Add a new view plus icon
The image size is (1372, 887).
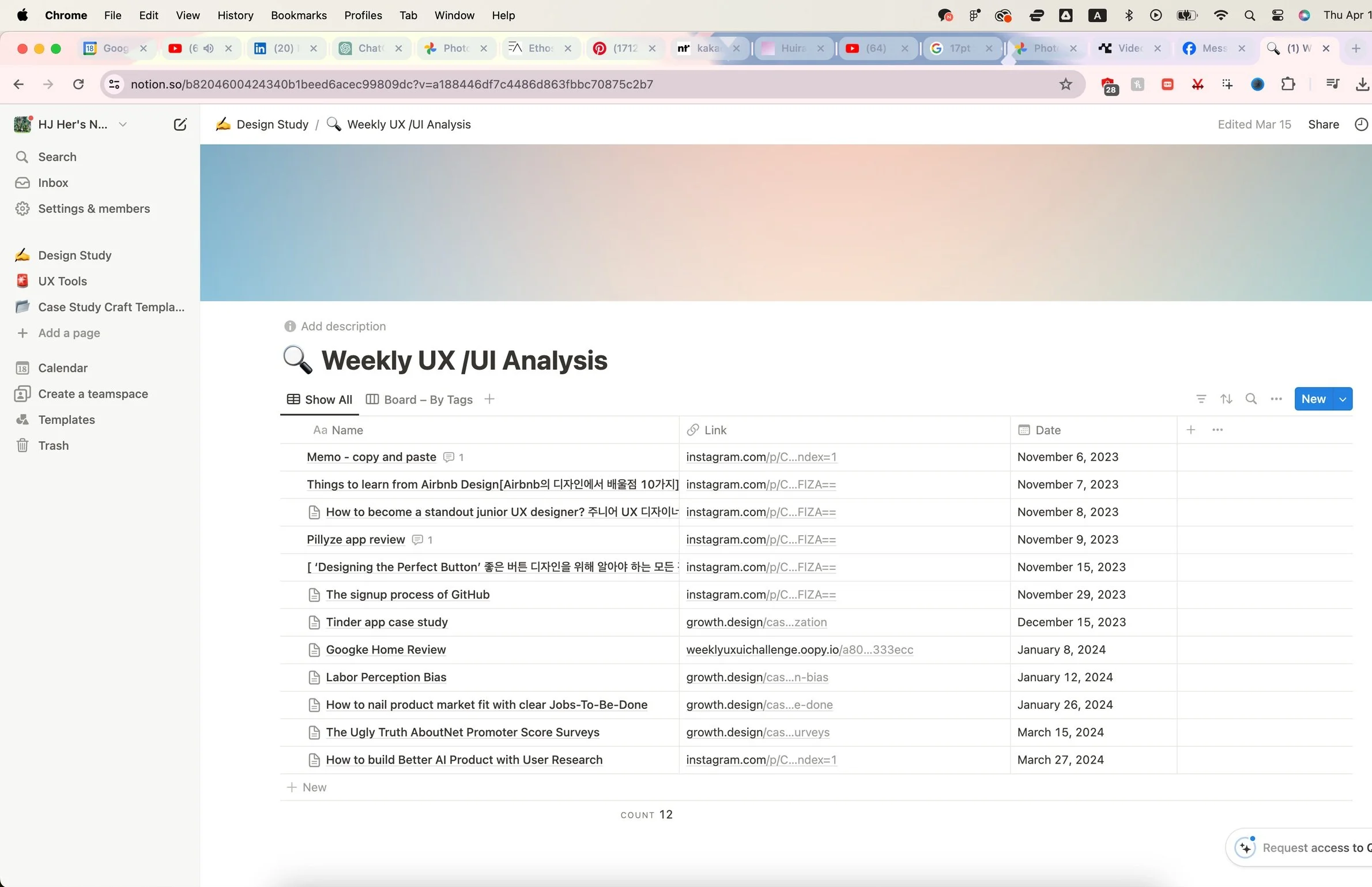tap(489, 399)
